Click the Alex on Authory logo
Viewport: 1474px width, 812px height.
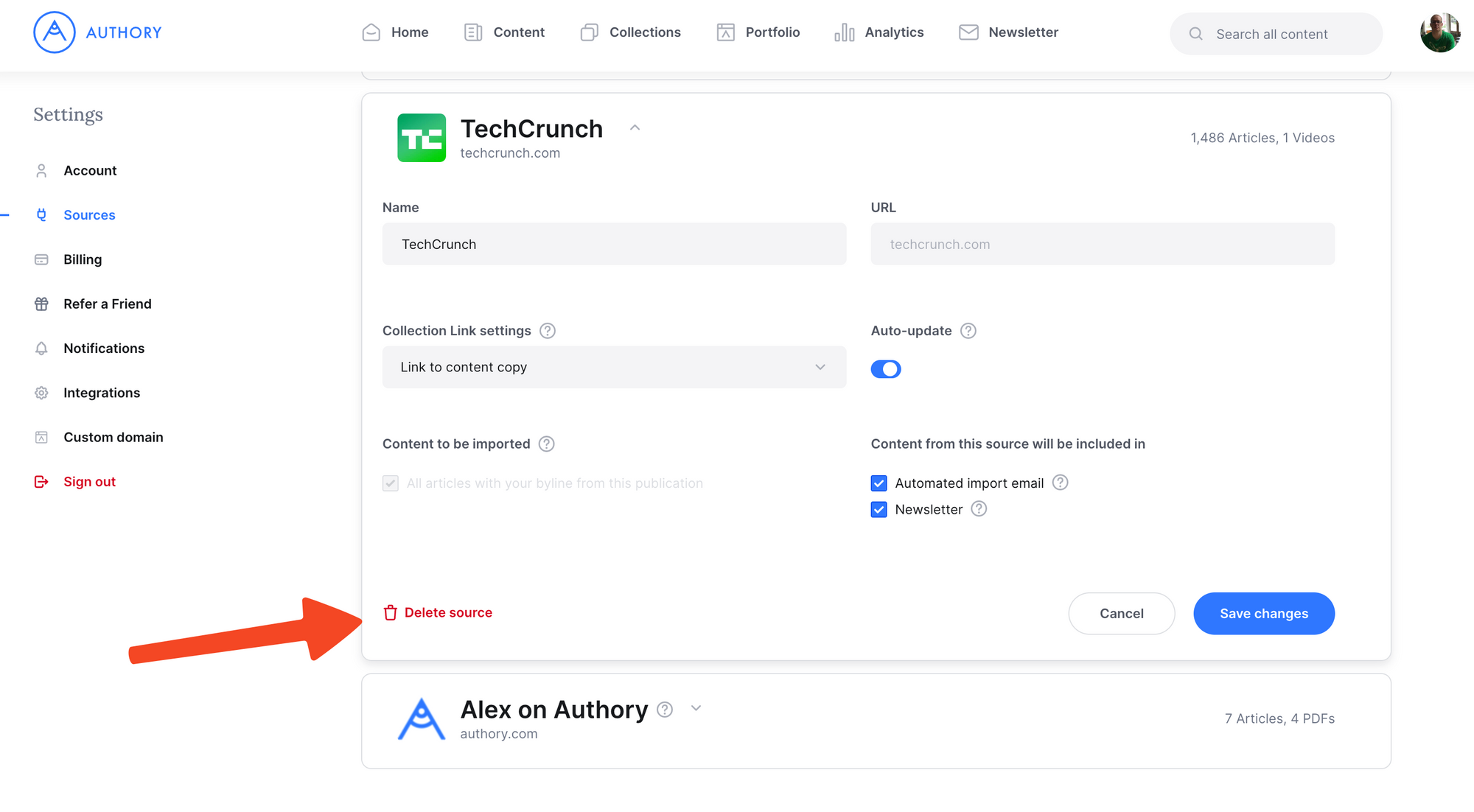pos(422,719)
